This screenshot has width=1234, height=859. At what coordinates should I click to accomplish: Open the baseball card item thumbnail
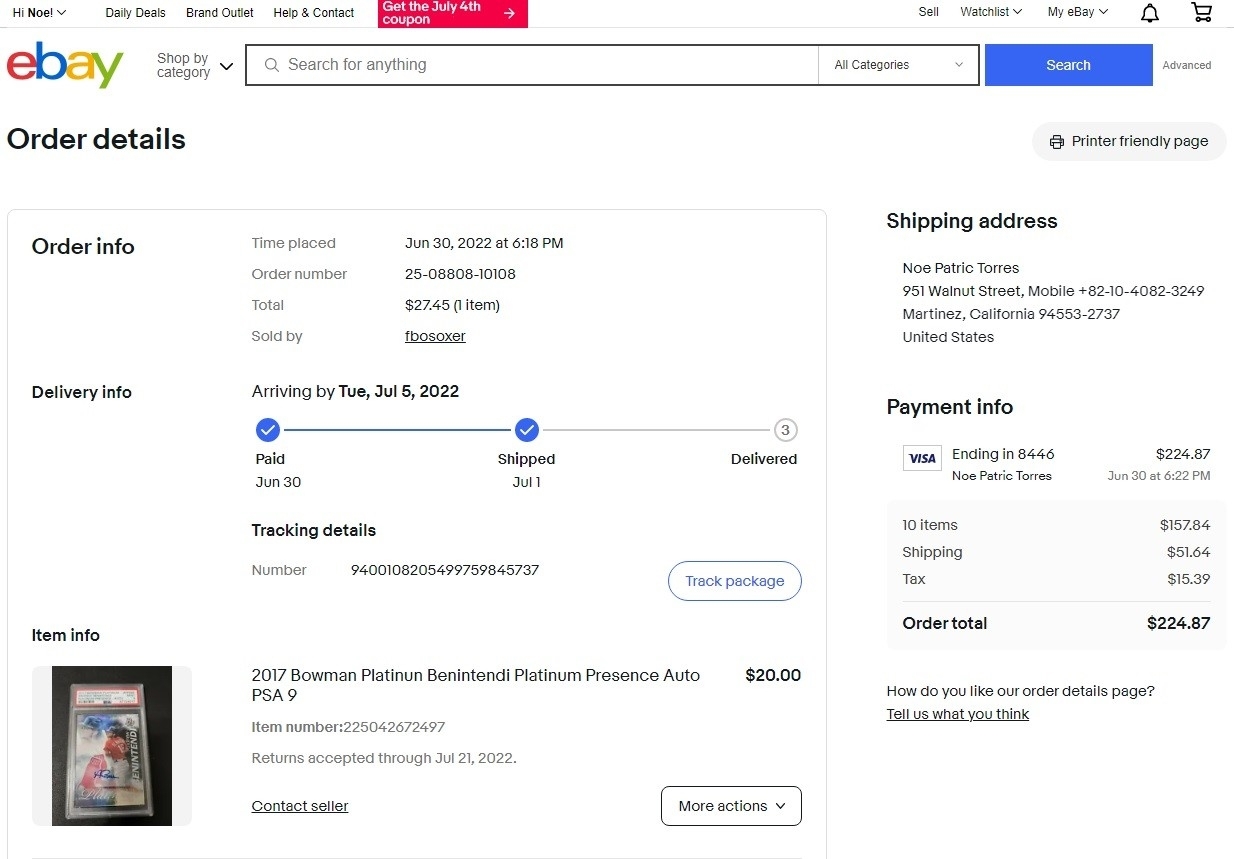[112, 746]
